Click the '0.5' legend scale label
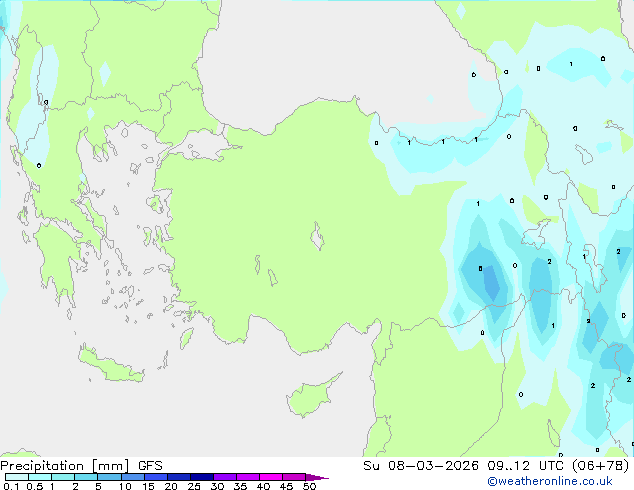This screenshot has height=490, width=634. click(x=35, y=486)
